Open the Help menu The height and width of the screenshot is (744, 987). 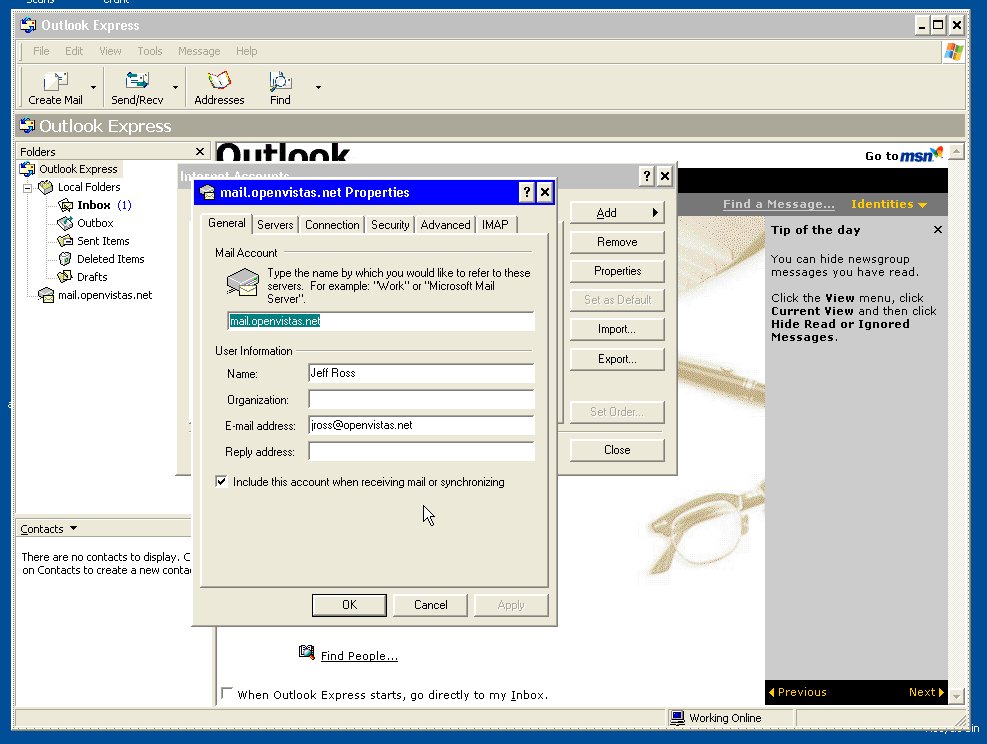pyautogui.click(x=247, y=51)
